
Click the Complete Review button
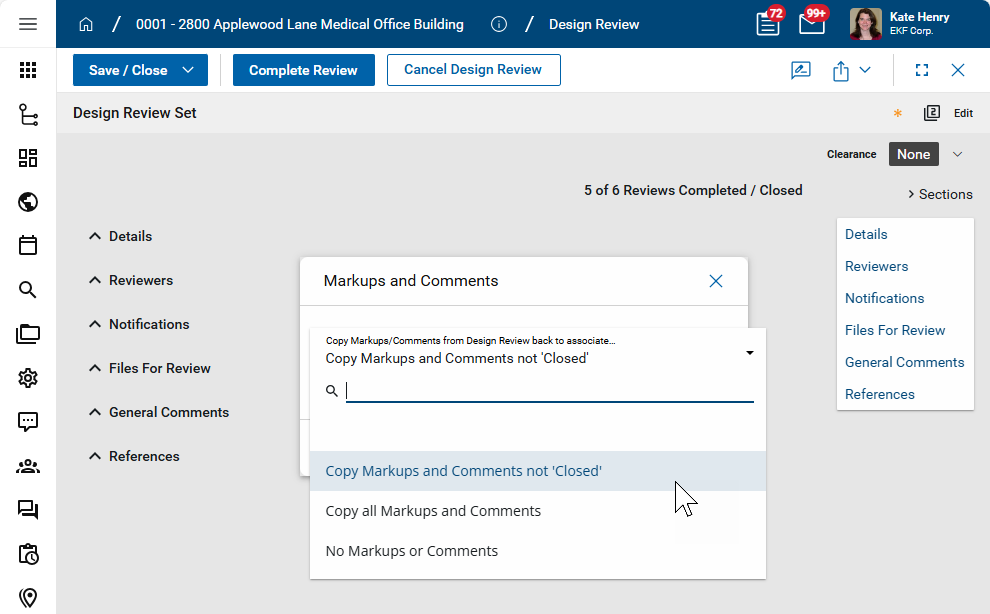[x=303, y=70]
